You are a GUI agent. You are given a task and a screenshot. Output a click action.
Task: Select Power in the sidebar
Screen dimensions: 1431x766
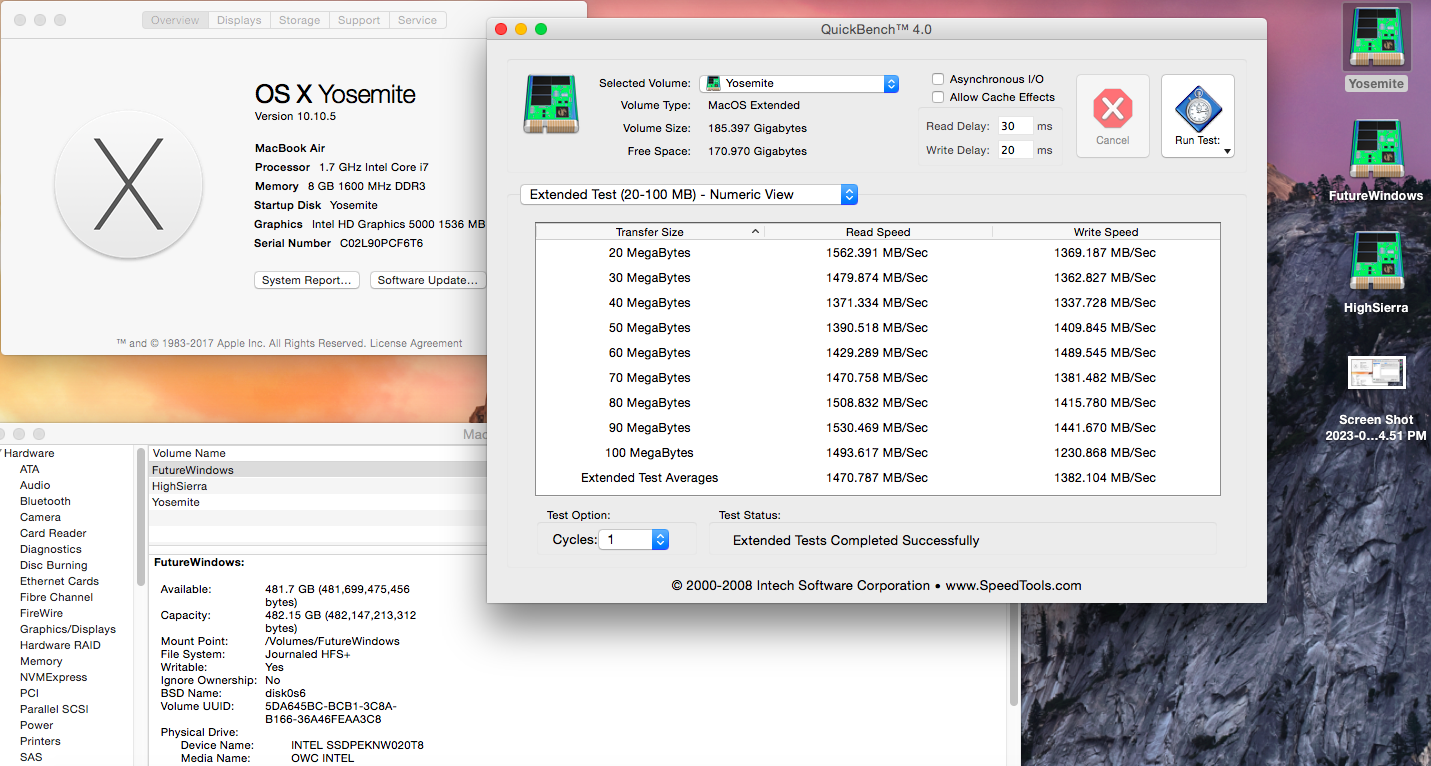tap(37, 725)
